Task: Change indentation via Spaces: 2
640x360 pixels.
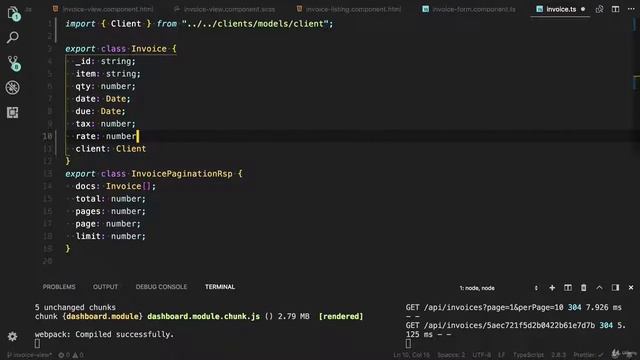Action: pyautogui.click(x=451, y=355)
